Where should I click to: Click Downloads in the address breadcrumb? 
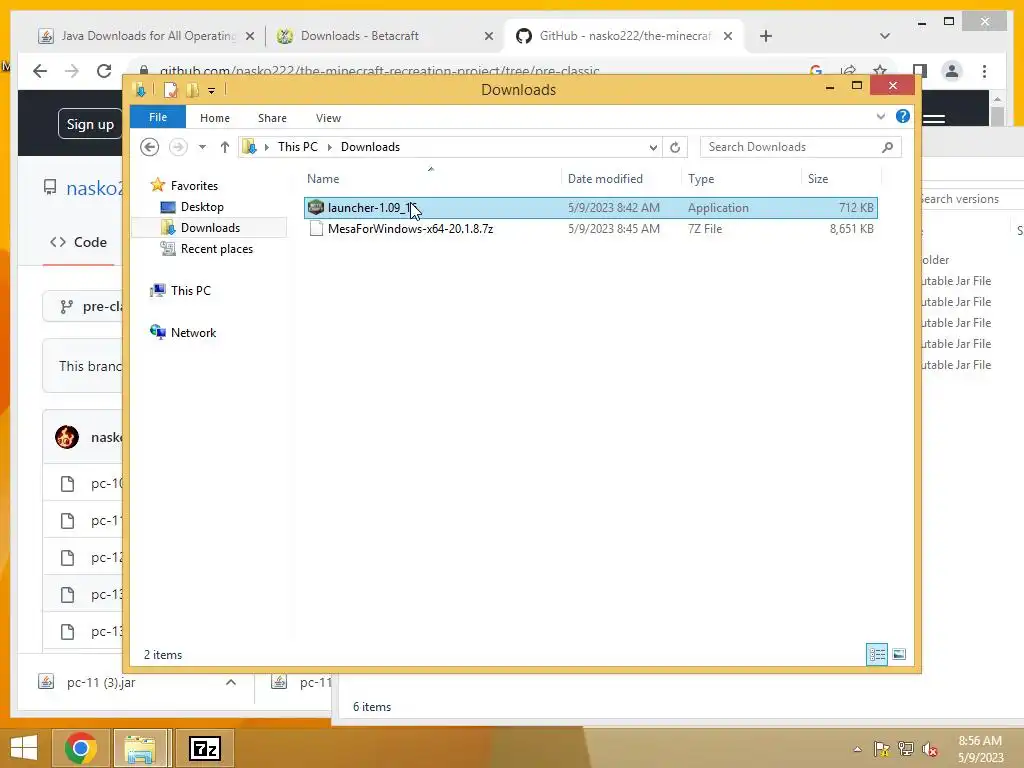coord(370,147)
